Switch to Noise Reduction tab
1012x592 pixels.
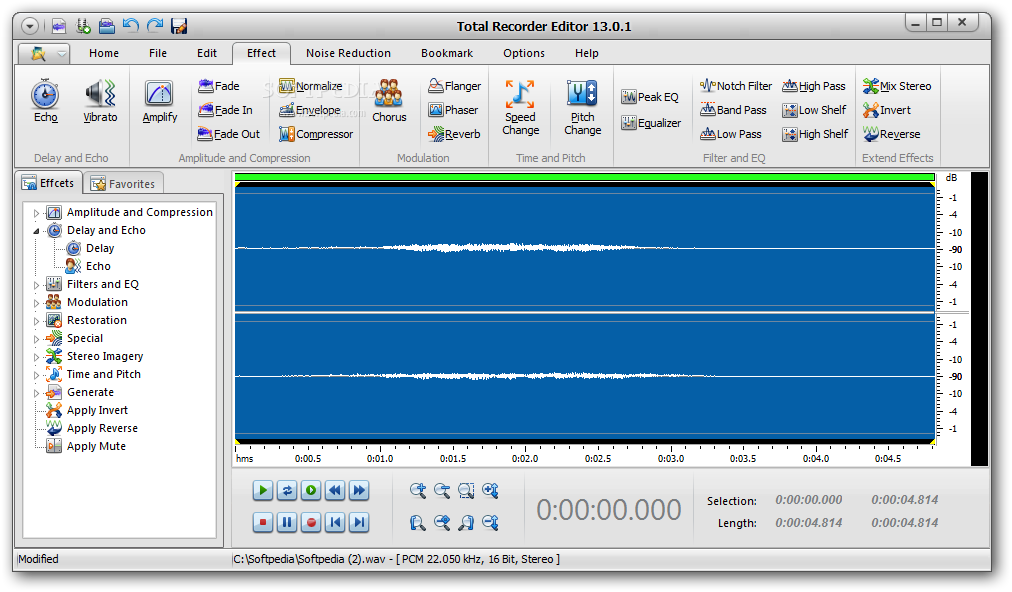pos(349,53)
